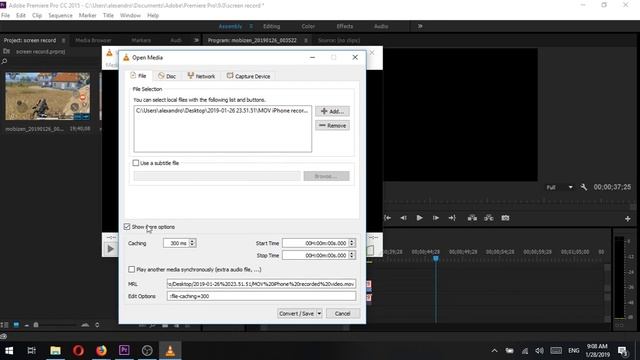Viewport: 640px width, 360px height.
Task: Adjust the Stop Time stepper arrows
Action: click(x=352, y=255)
